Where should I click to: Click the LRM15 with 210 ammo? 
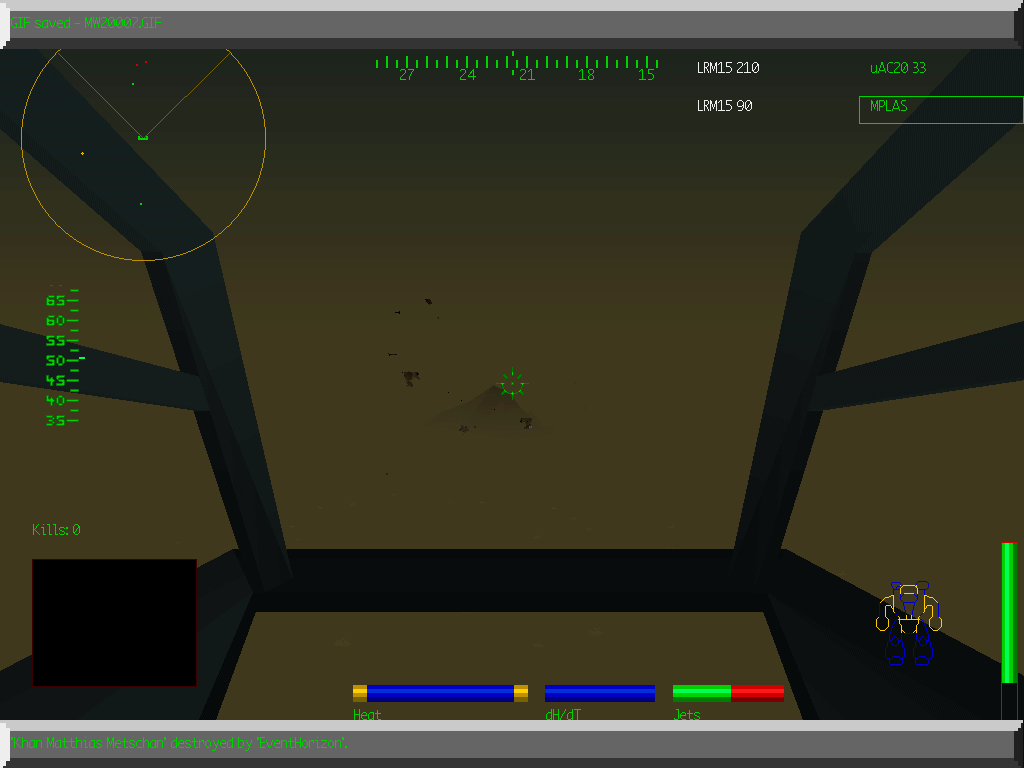coord(727,67)
